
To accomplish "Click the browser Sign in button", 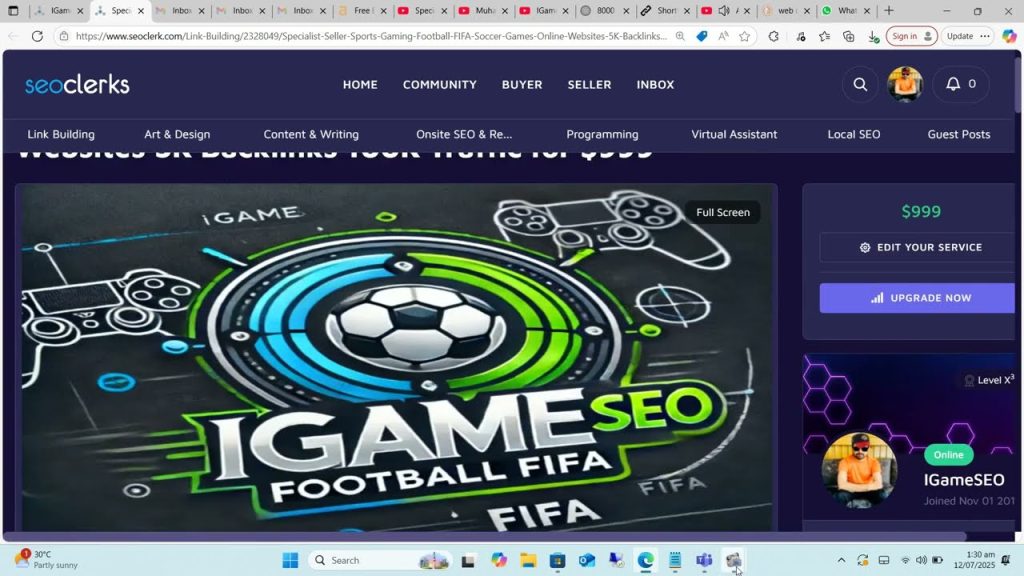I will (912, 36).
